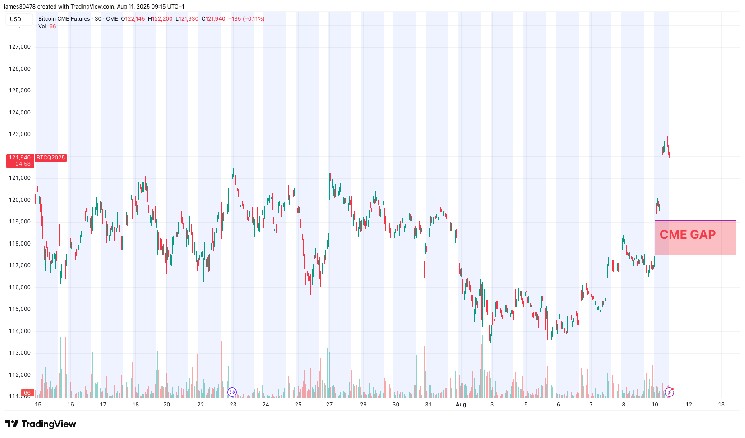Click the header text 'created with TradingView.com'
Screen dimensions: 745x438
(76, 7)
